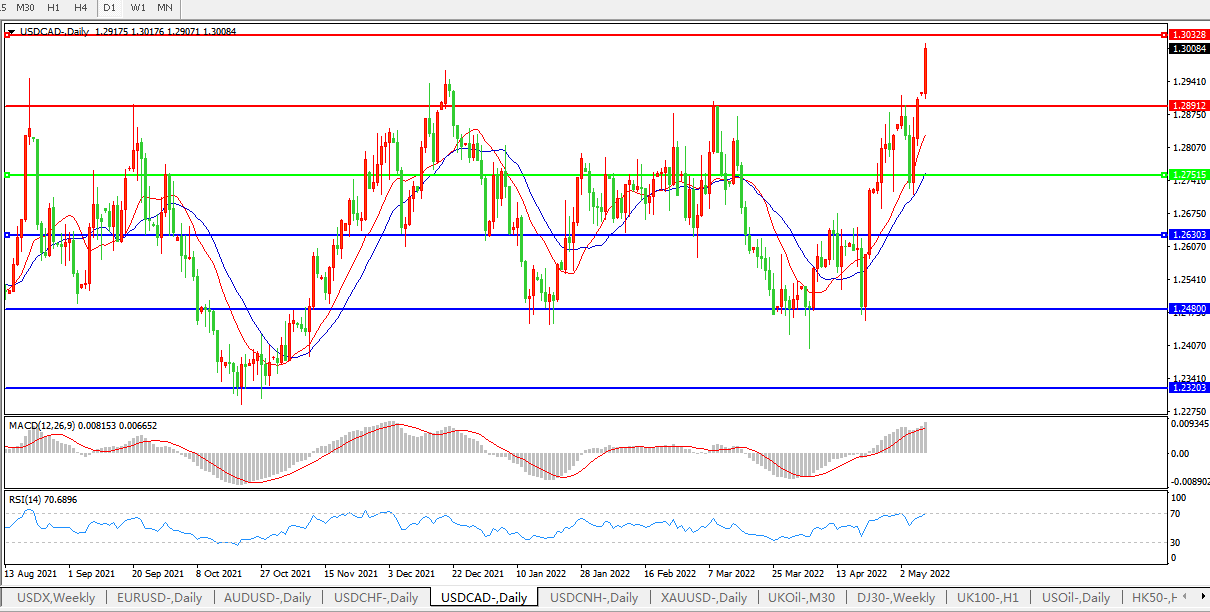Screen dimensions: 1210x612
Task: Pick the H1 timeframe button
Action: pyautogui.click(x=54, y=8)
